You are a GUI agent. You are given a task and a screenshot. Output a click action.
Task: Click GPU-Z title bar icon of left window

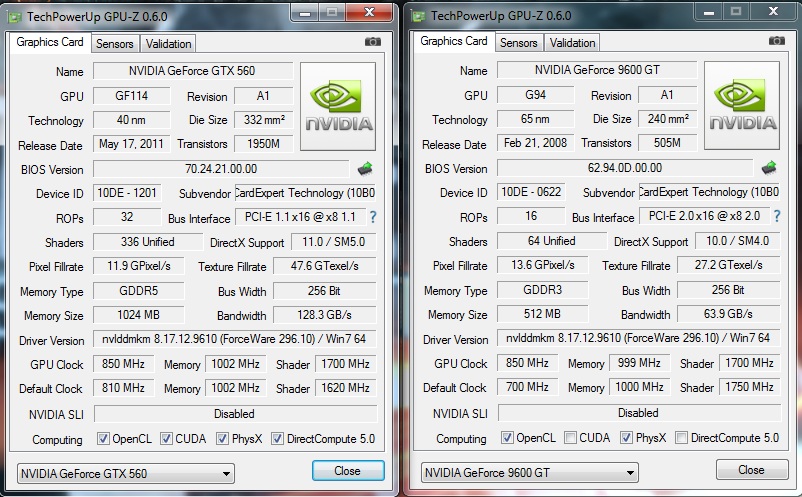[14, 17]
